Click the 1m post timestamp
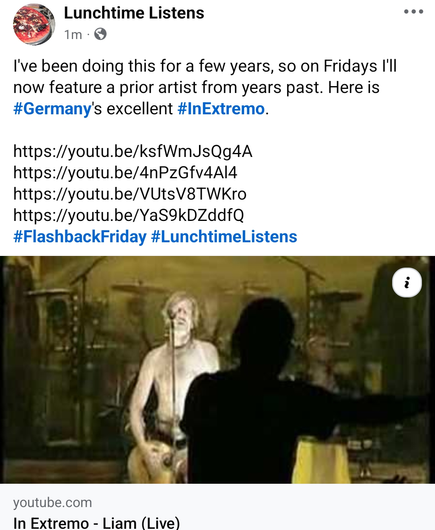This screenshot has width=435, height=530. (73, 34)
